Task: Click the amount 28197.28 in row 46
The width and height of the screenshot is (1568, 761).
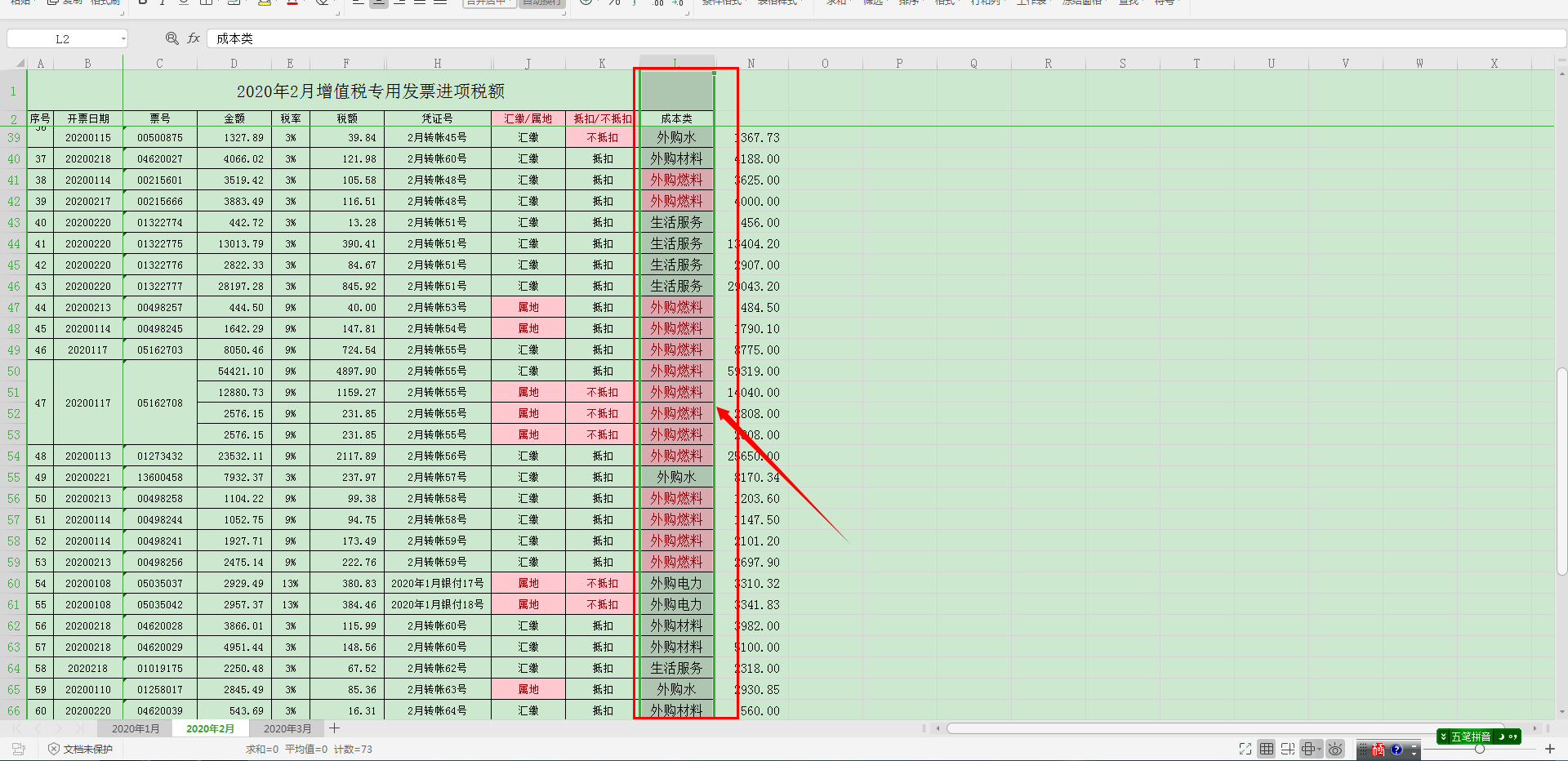Action: (234, 287)
